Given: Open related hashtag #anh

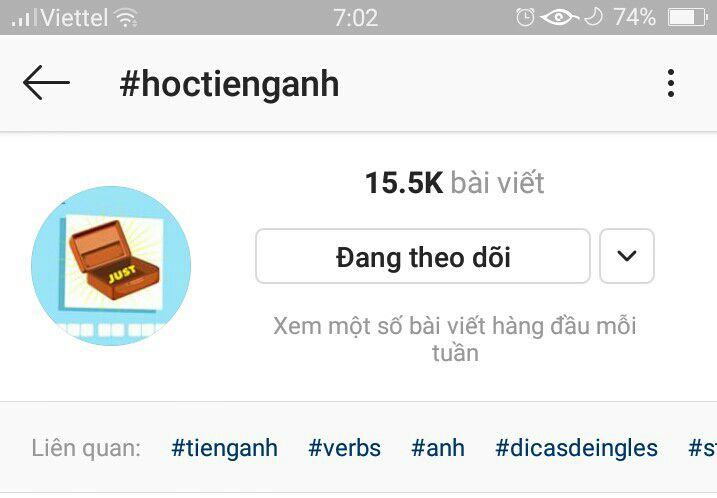Looking at the screenshot, I should (x=438, y=448).
